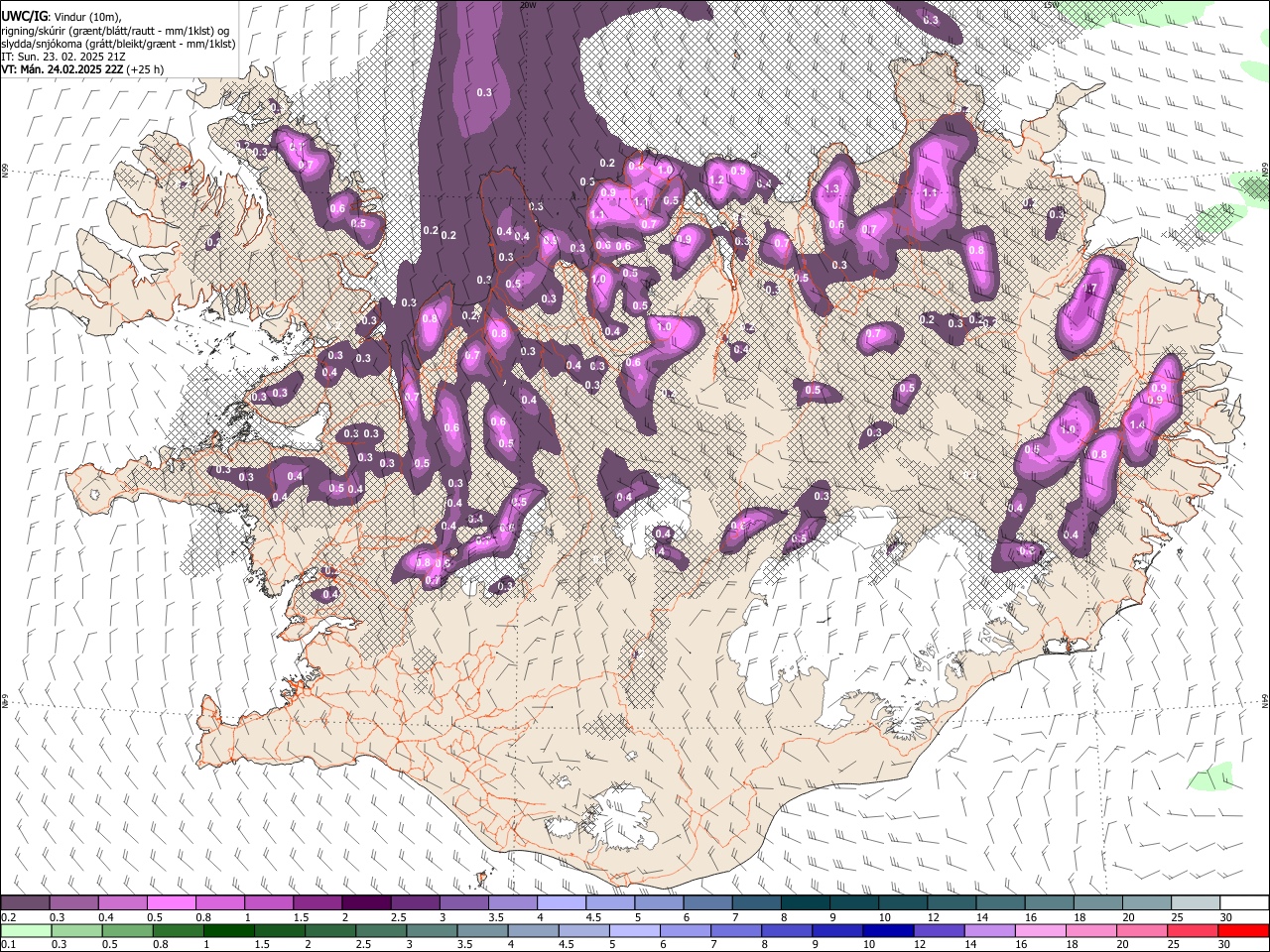
Task: Click the 0.2–0.3 dark mauve swatch, upper legend row
Action: click(x=25, y=903)
